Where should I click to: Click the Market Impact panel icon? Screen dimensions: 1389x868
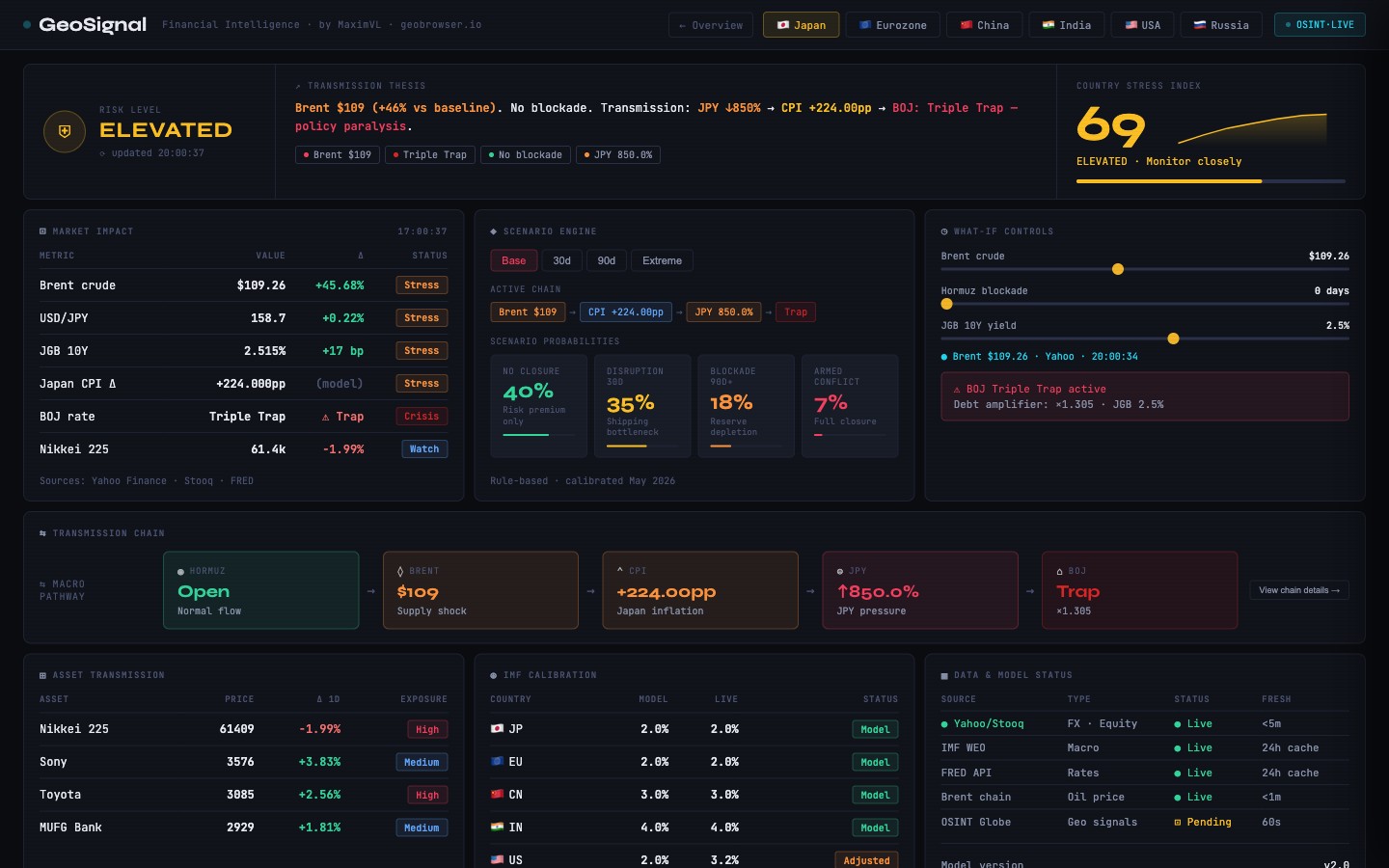(x=43, y=231)
